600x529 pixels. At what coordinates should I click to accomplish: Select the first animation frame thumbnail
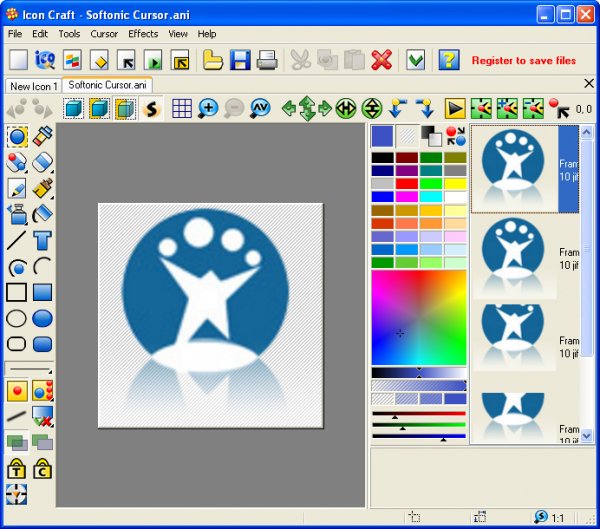pyautogui.click(x=525, y=169)
